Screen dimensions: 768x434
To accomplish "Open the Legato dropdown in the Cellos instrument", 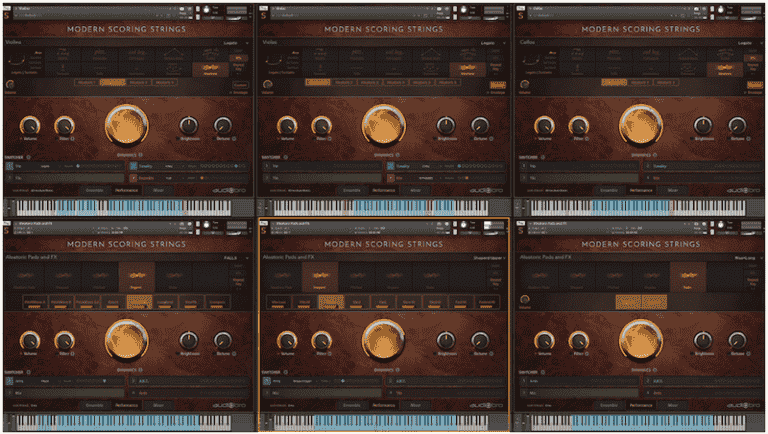I will 750,43.
